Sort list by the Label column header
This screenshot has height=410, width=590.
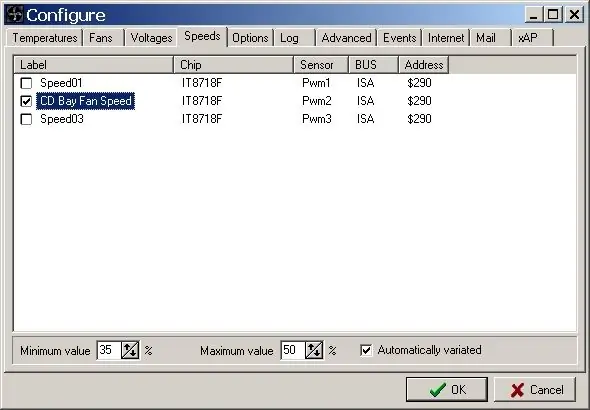(94, 65)
